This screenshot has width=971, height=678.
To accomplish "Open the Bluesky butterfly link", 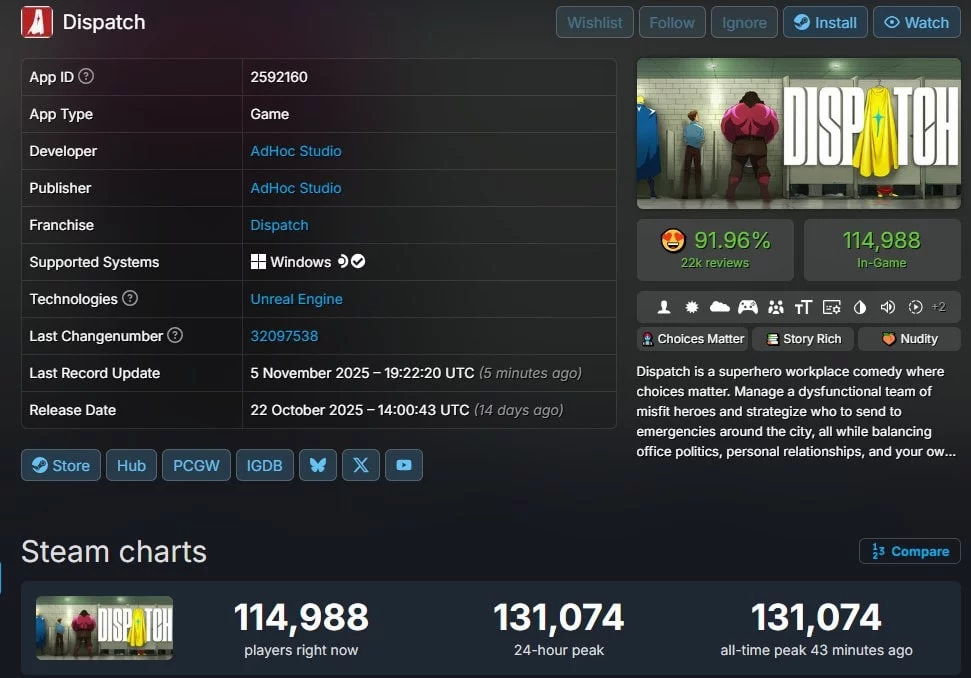I will pos(318,465).
